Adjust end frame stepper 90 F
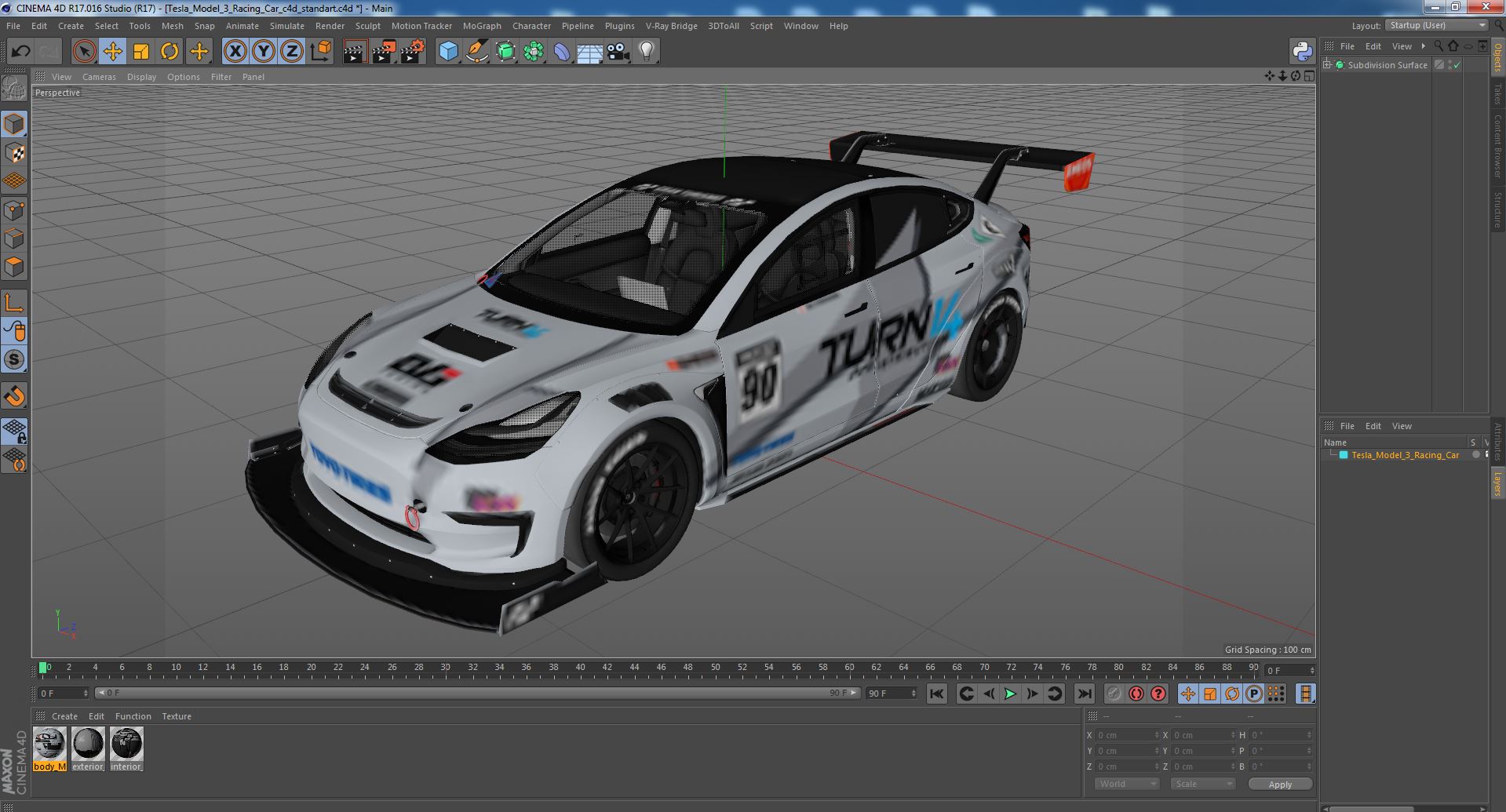This screenshot has height=812, width=1506. [892, 694]
